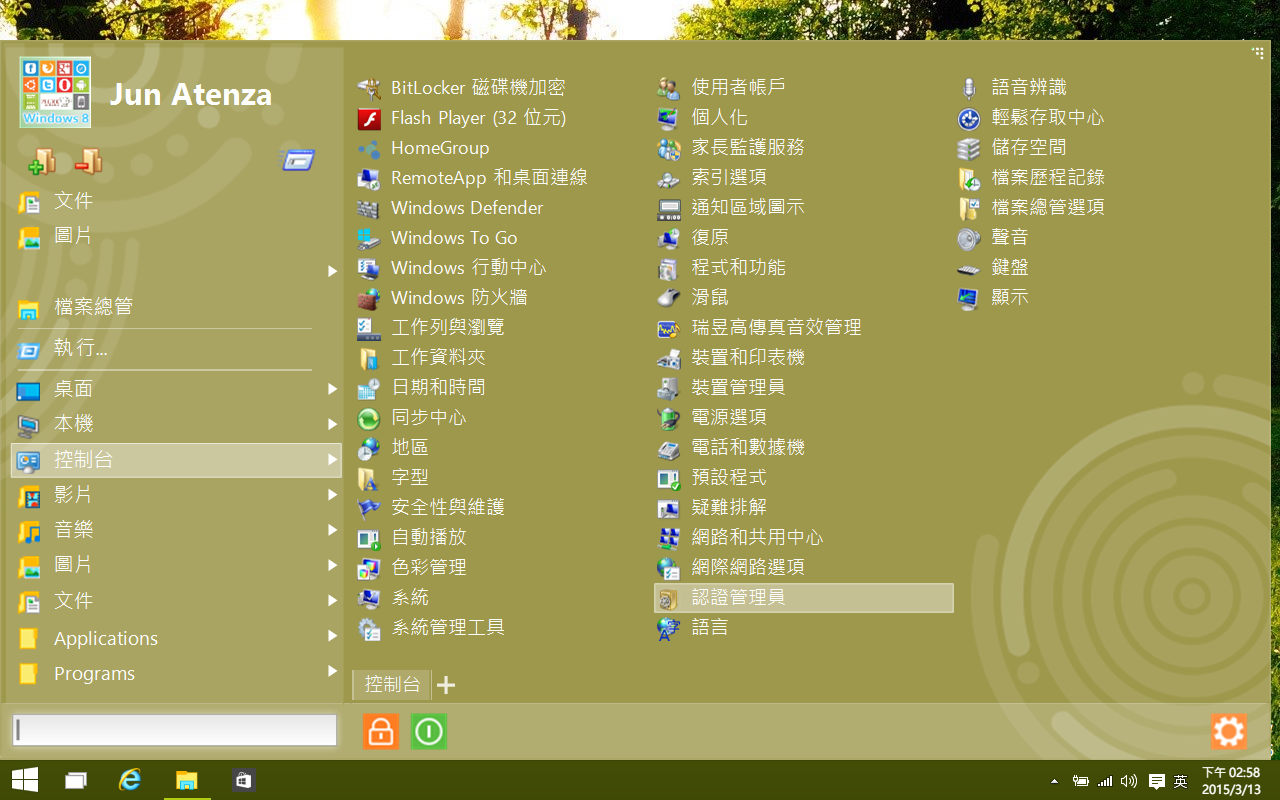Click the taskbar volume icon
The width and height of the screenshot is (1280, 800).
1130,781
